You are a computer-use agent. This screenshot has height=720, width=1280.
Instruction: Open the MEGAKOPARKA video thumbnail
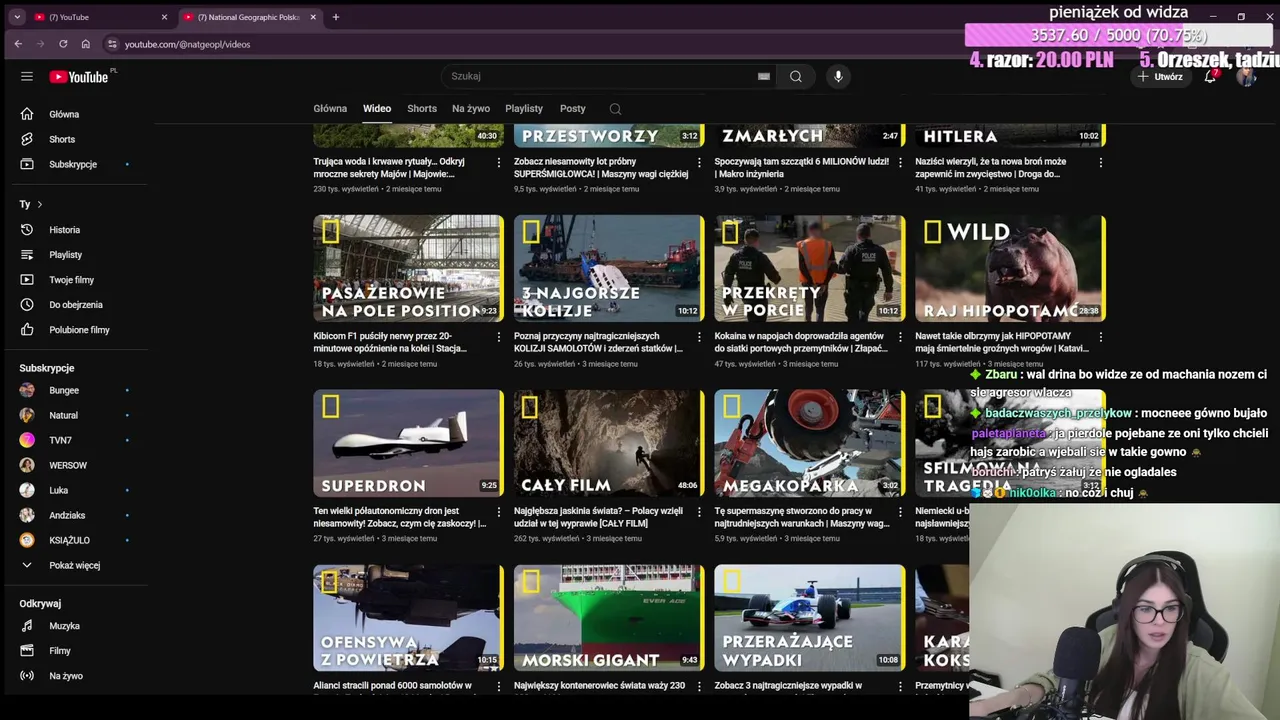(810, 443)
